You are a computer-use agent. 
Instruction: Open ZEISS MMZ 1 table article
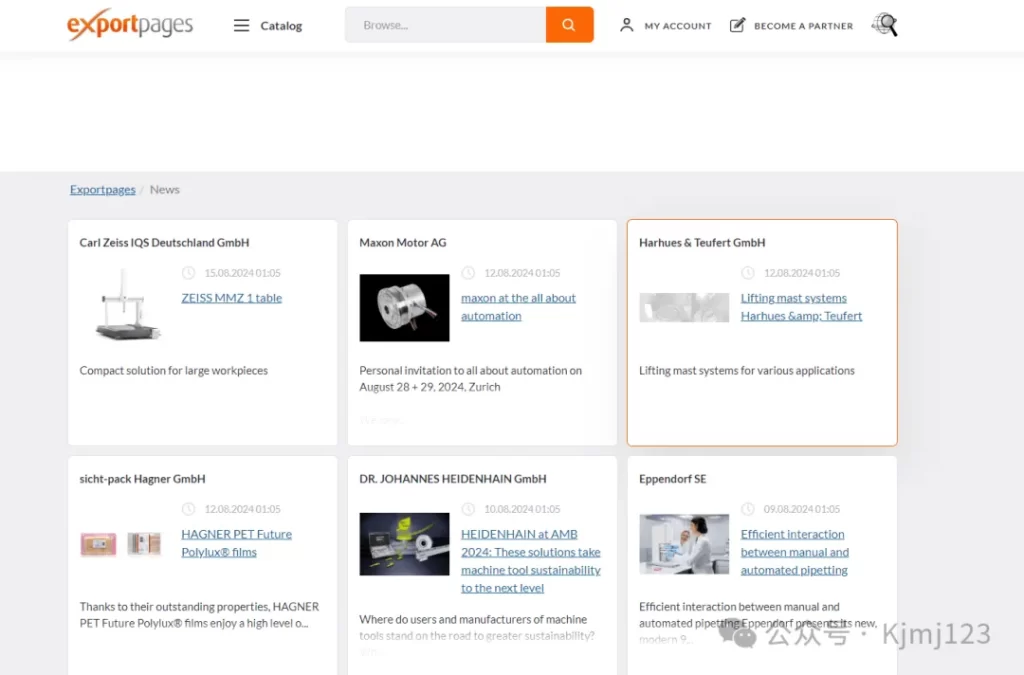[232, 298]
